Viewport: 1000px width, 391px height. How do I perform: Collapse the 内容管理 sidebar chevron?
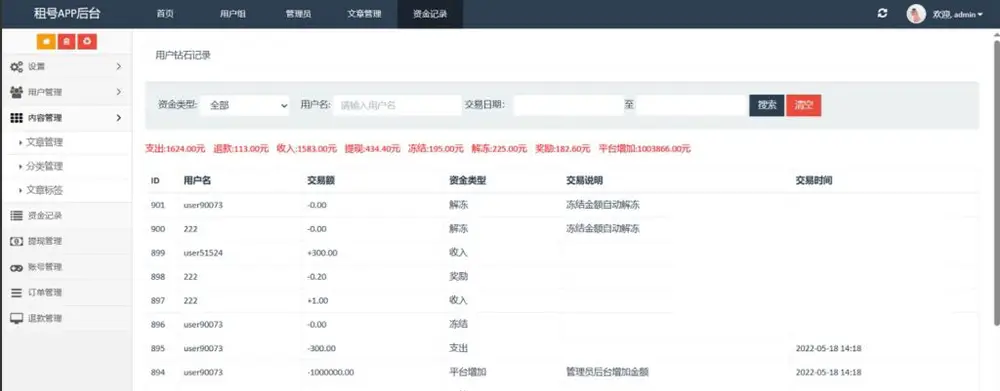pyautogui.click(x=119, y=118)
